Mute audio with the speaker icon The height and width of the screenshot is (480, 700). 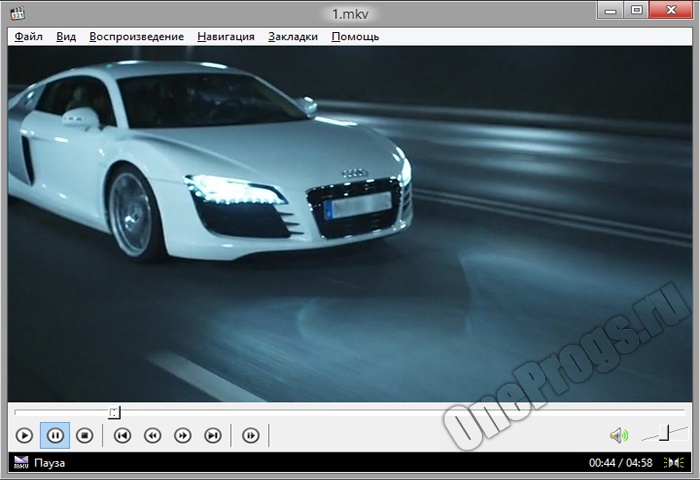tap(619, 435)
